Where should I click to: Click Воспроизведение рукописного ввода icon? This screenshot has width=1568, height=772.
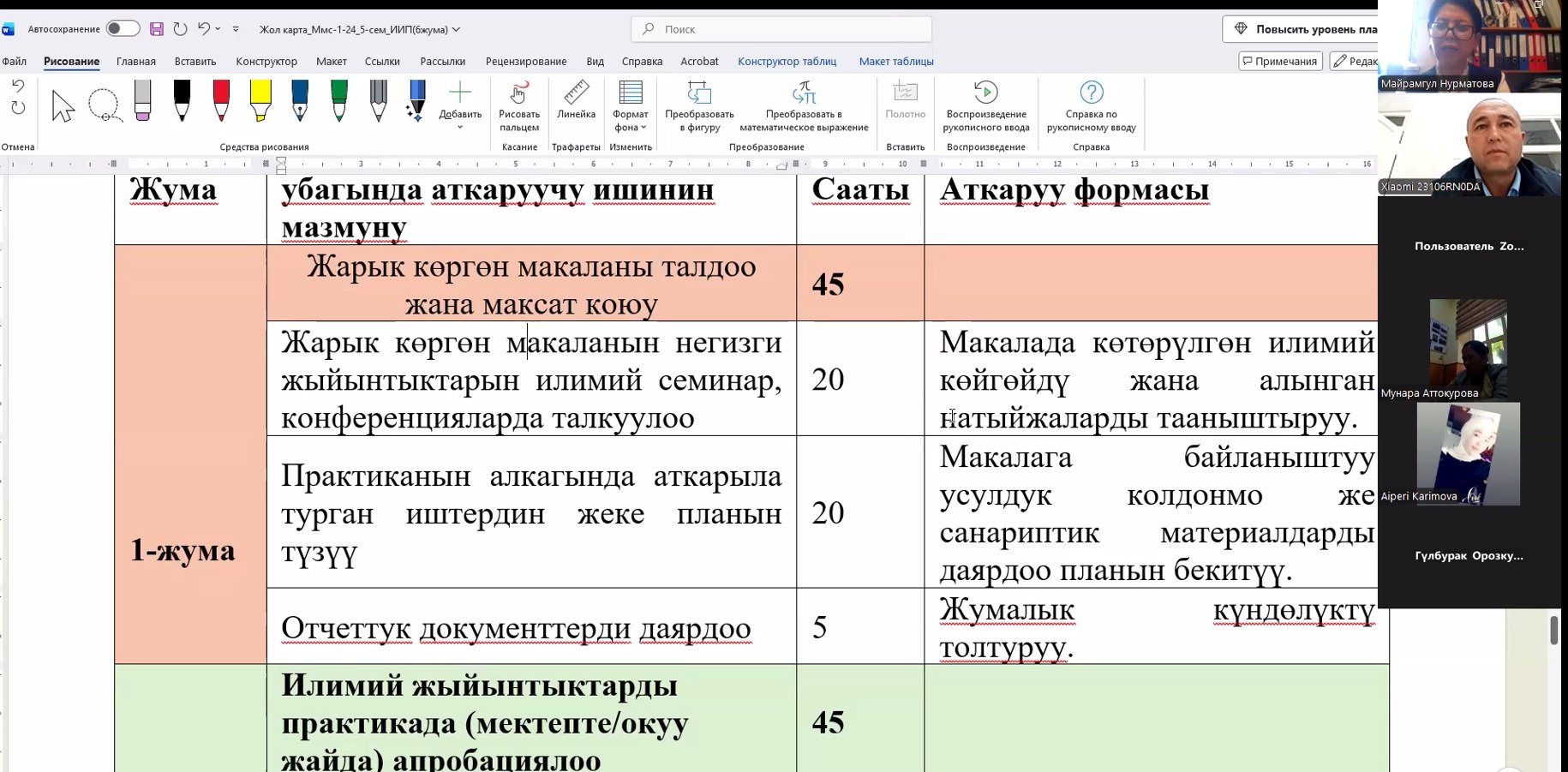tap(986, 106)
